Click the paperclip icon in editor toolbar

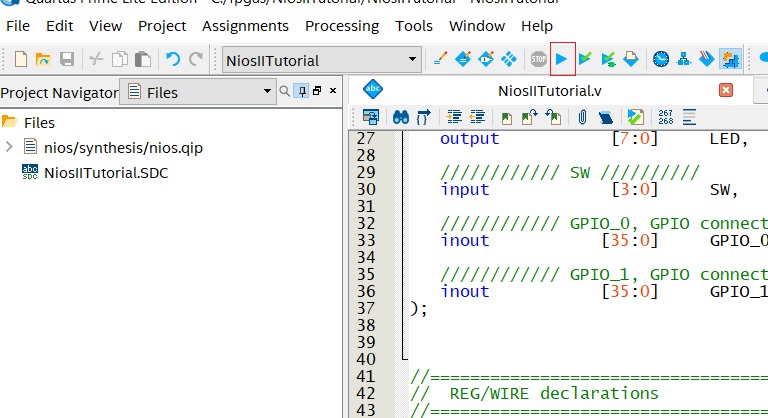(582, 117)
